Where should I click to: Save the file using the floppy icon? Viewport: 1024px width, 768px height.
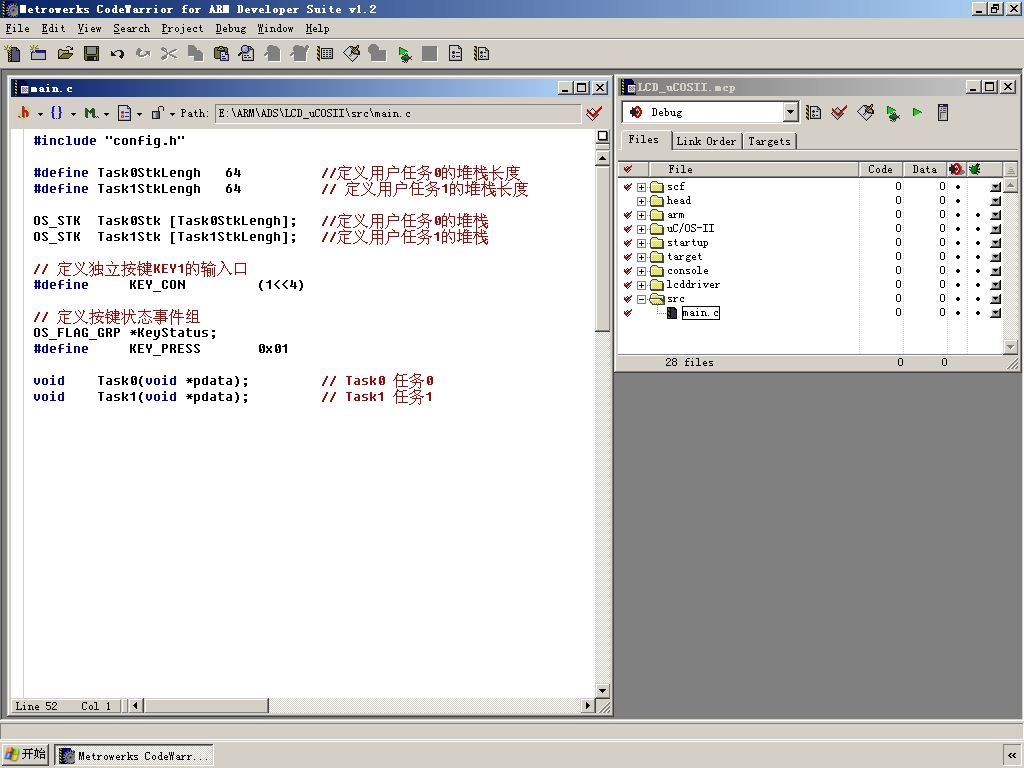91,54
